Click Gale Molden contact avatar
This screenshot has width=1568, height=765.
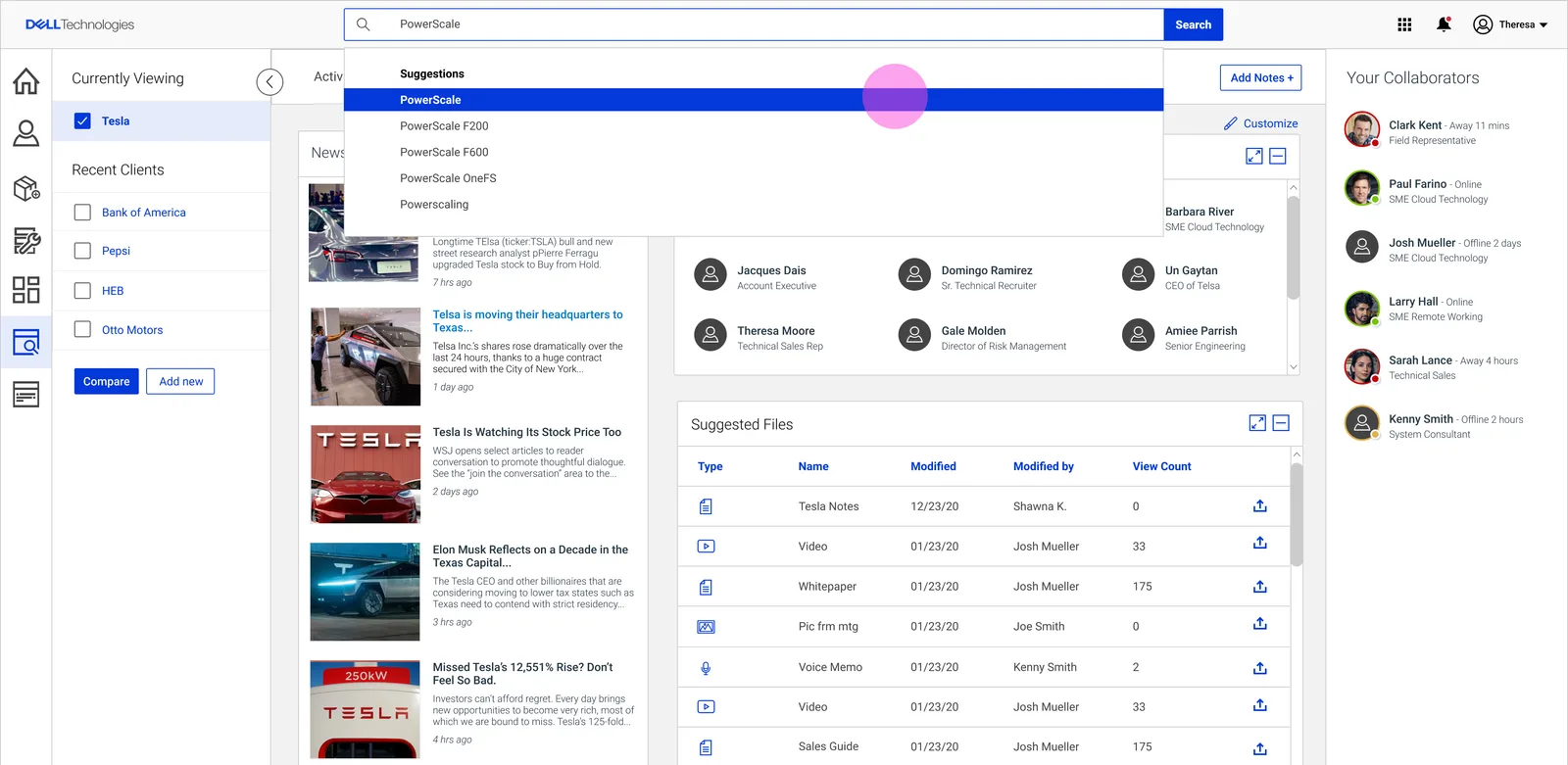[x=914, y=335]
